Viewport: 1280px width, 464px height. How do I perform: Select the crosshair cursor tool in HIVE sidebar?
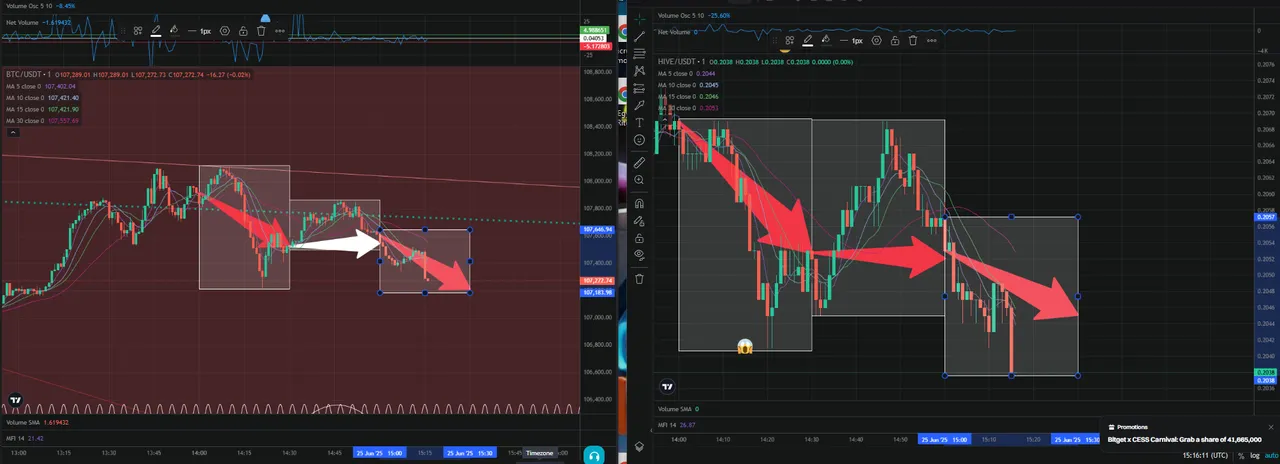639,19
